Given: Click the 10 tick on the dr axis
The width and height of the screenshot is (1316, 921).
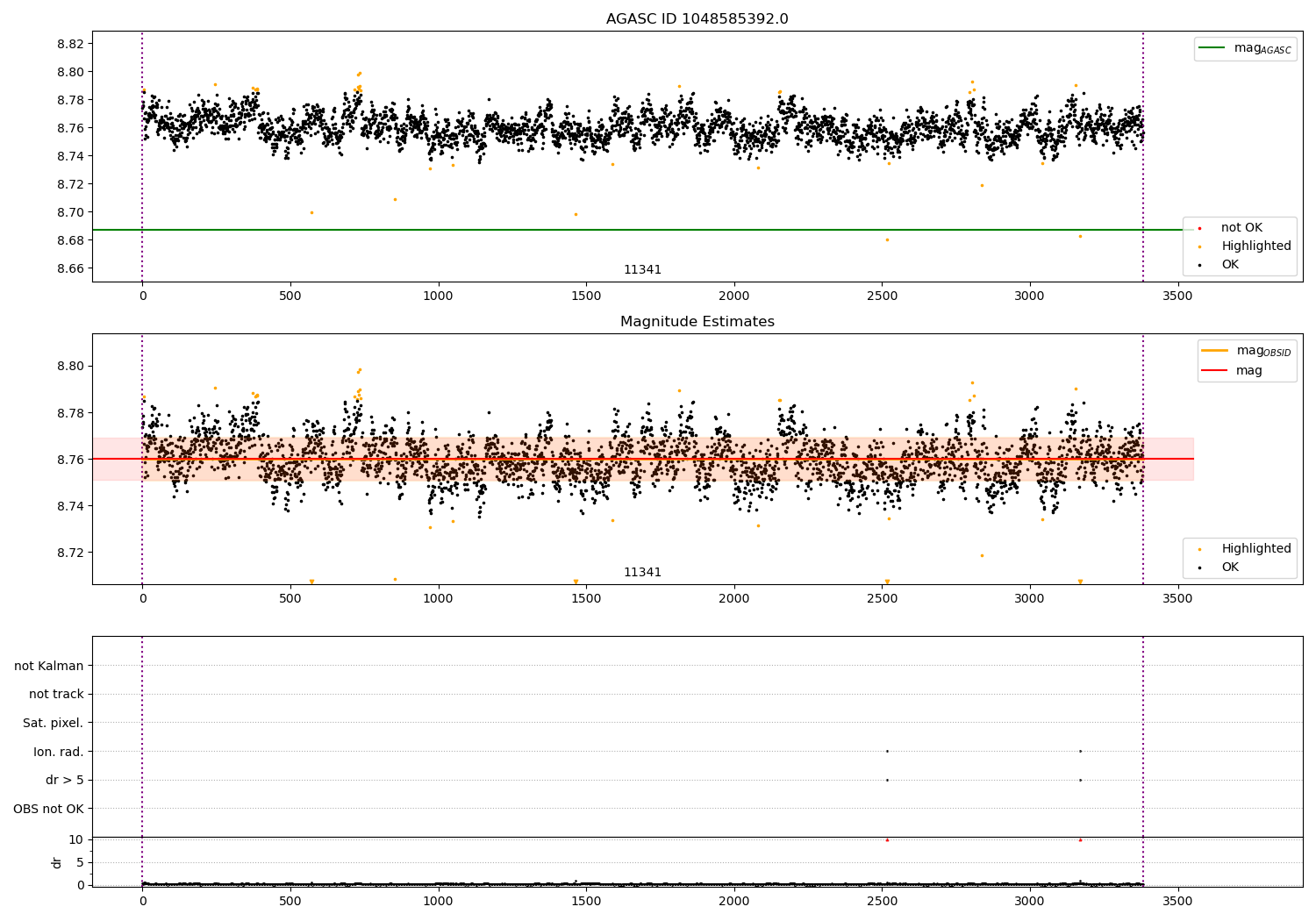Looking at the screenshot, I should pyautogui.click(x=76, y=839).
